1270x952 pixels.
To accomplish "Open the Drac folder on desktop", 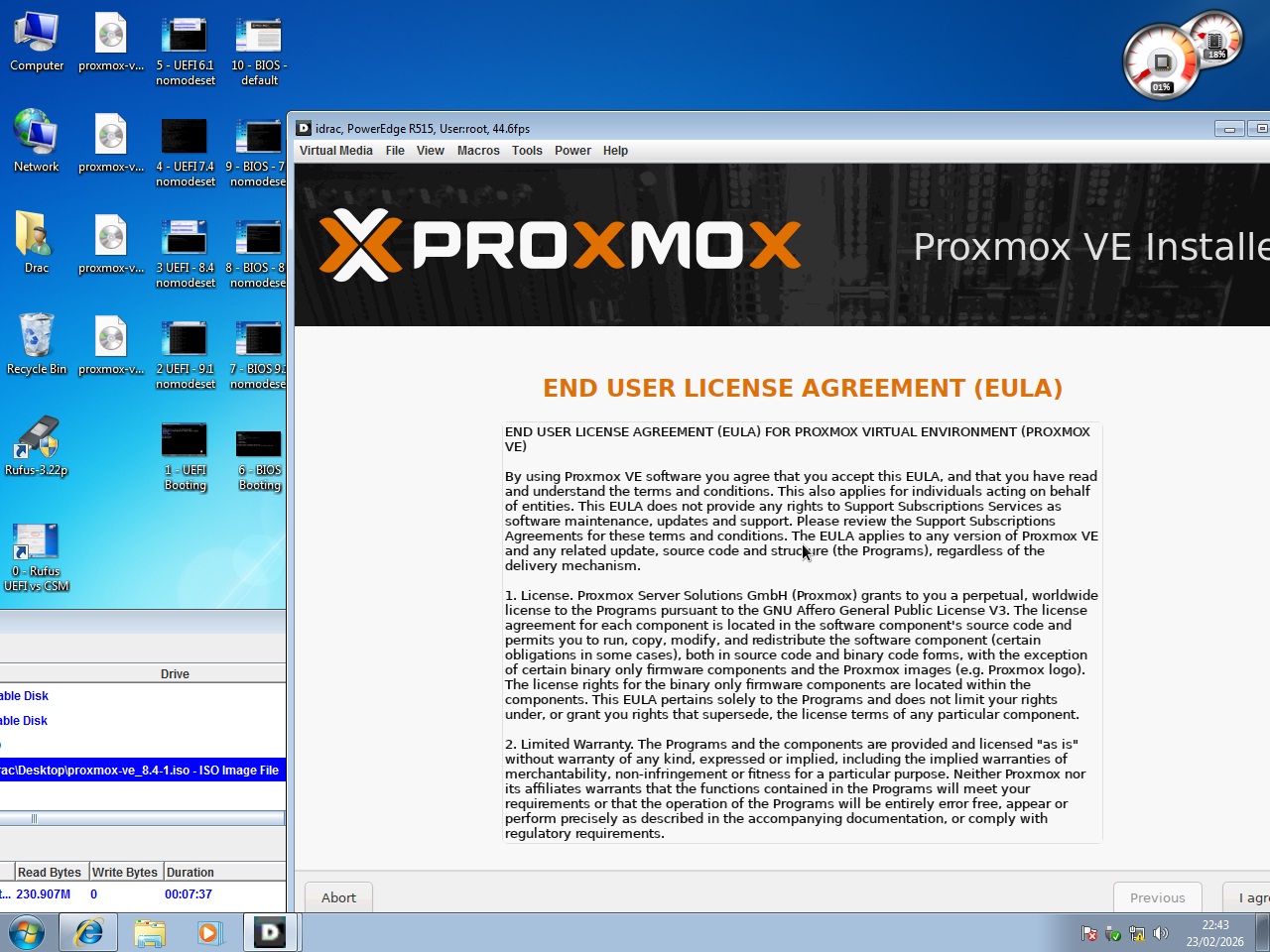I will pyautogui.click(x=37, y=243).
